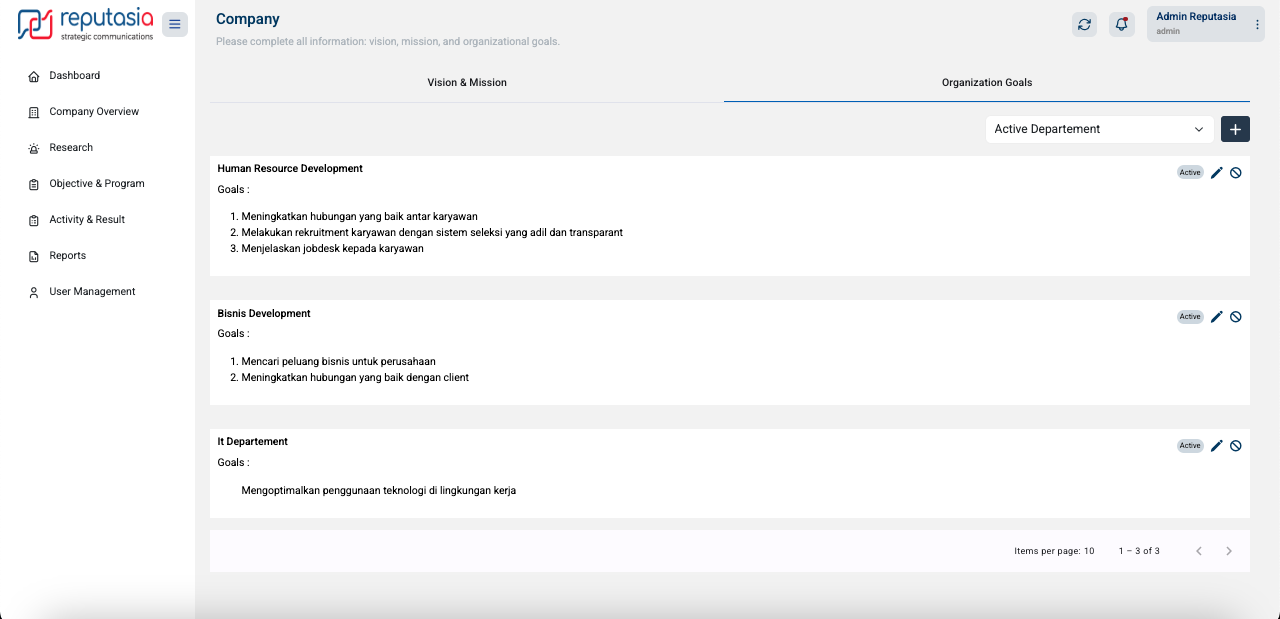Select the Organization Goals tab

[986, 83]
